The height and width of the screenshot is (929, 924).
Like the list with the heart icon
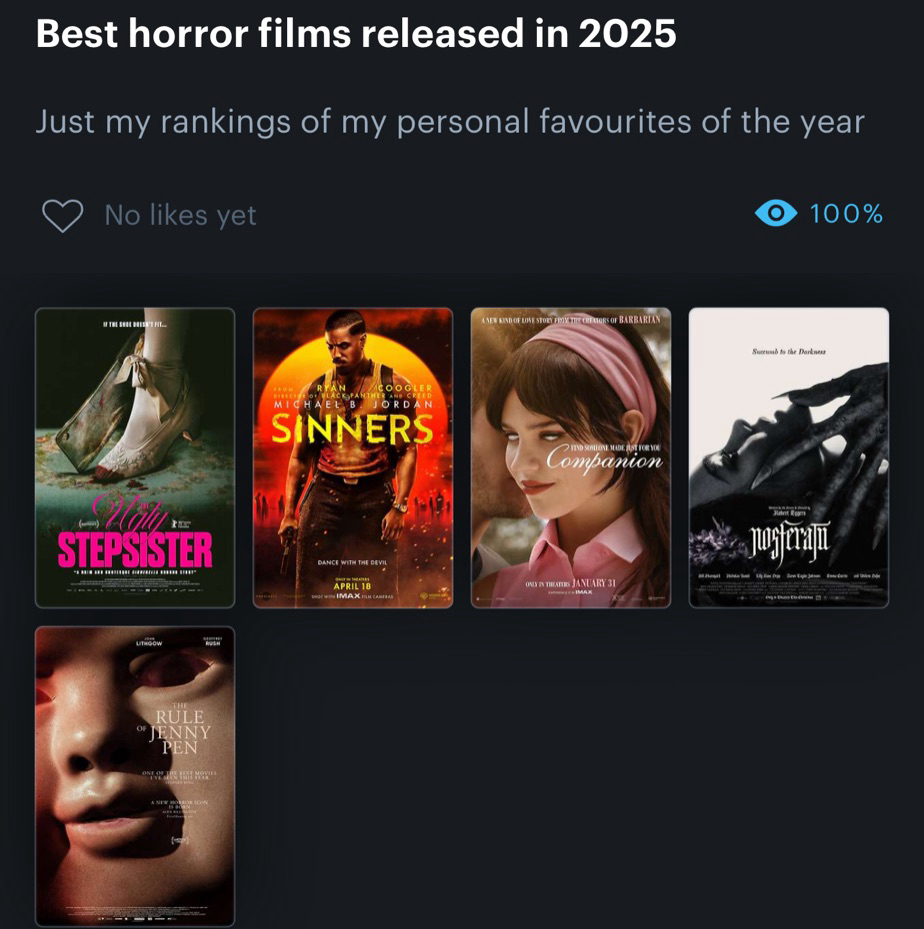pyautogui.click(x=62, y=215)
